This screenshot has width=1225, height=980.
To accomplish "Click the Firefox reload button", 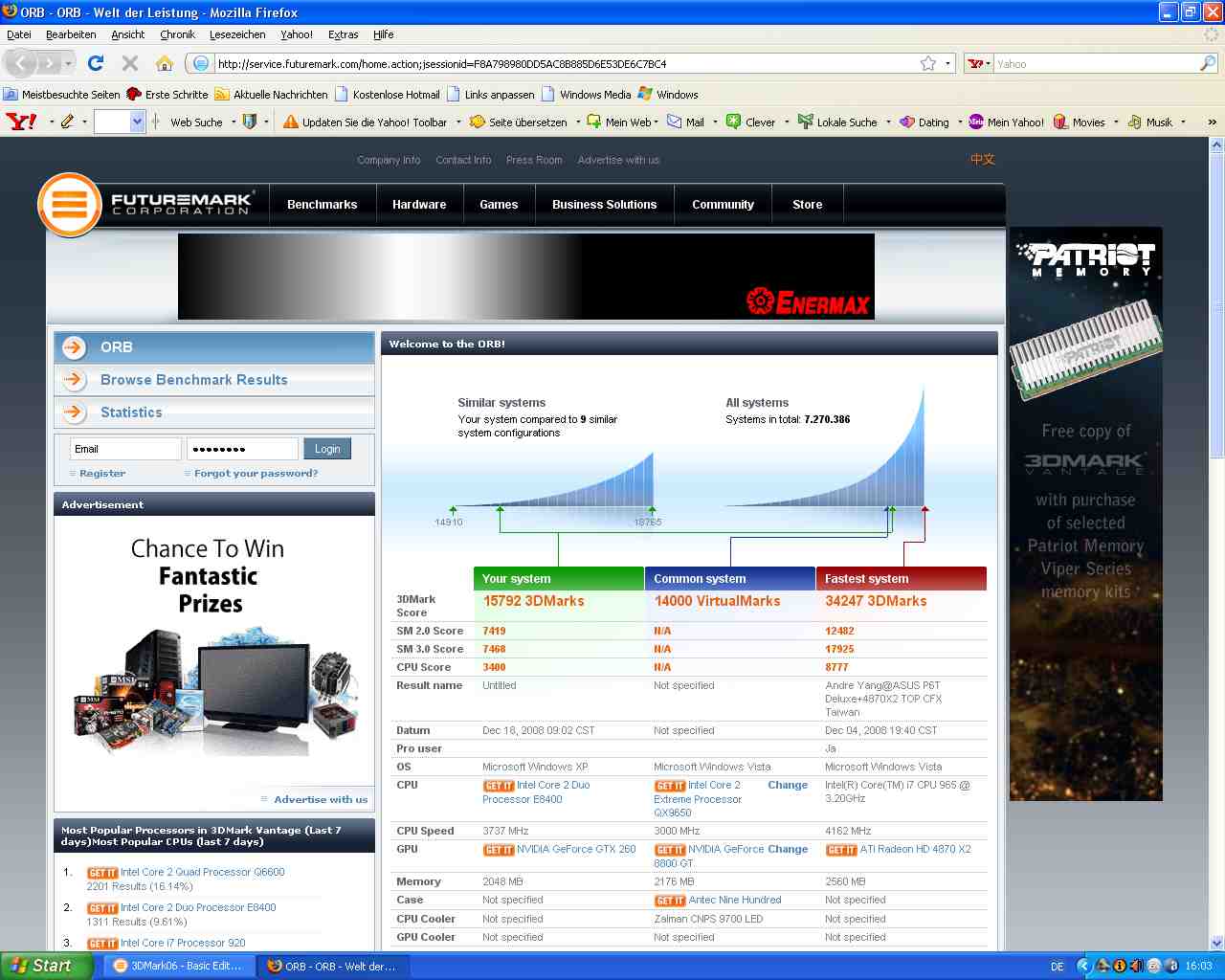I will [95, 63].
